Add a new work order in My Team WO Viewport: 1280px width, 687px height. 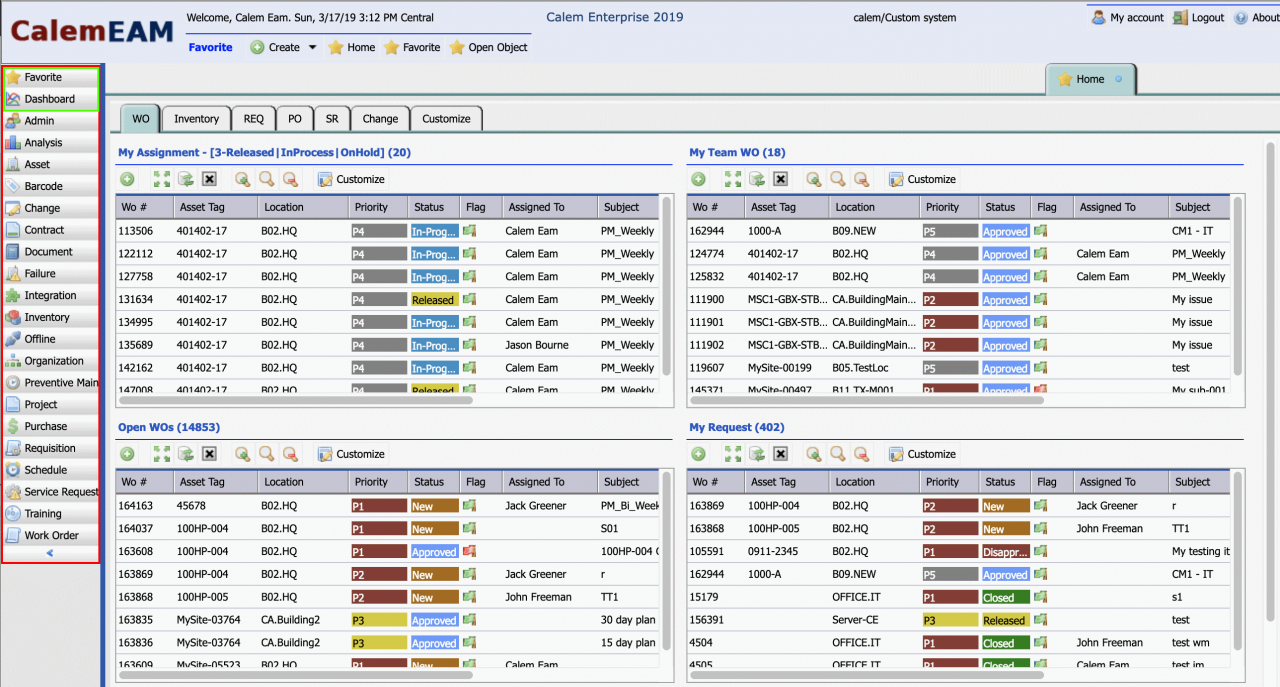[698, 179]
